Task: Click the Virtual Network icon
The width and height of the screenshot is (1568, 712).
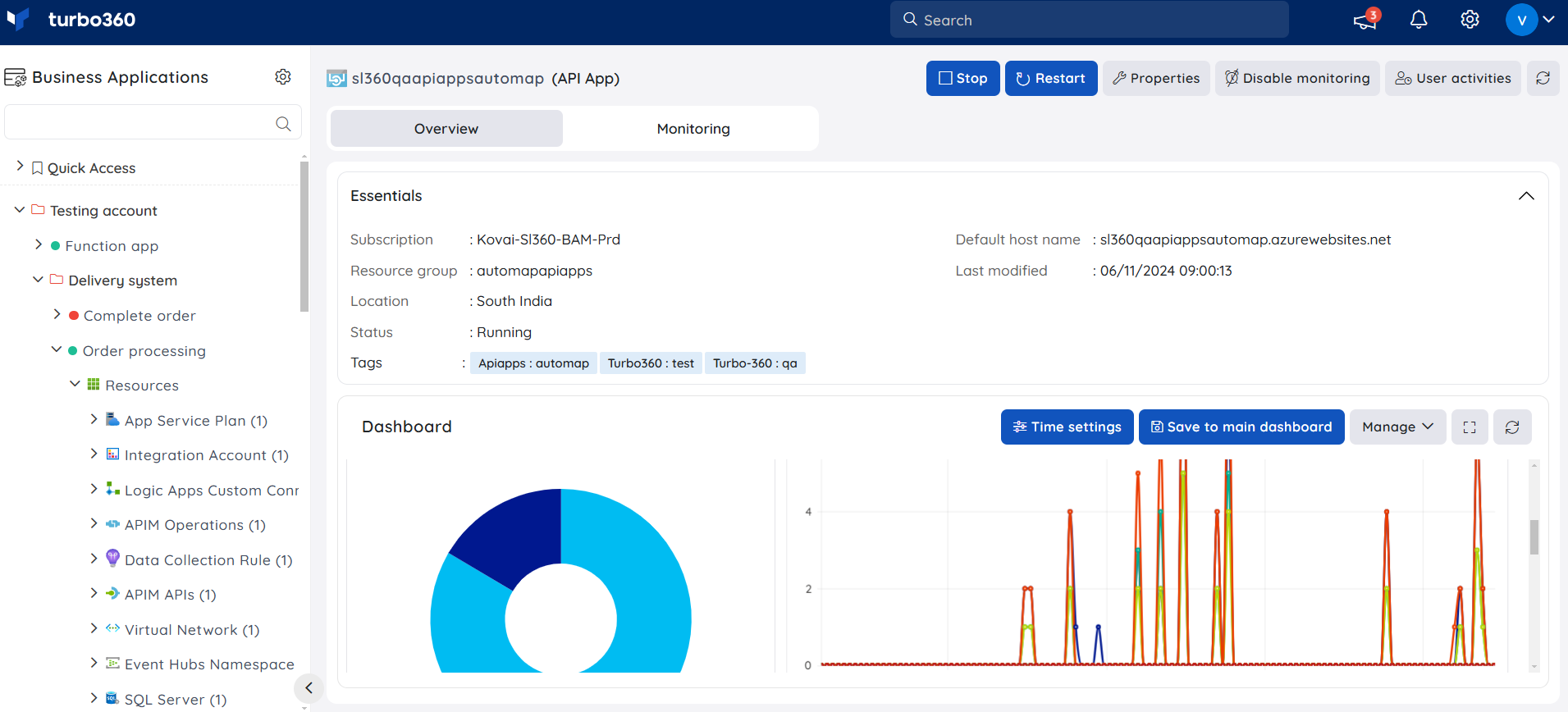Action: point(112,628)
